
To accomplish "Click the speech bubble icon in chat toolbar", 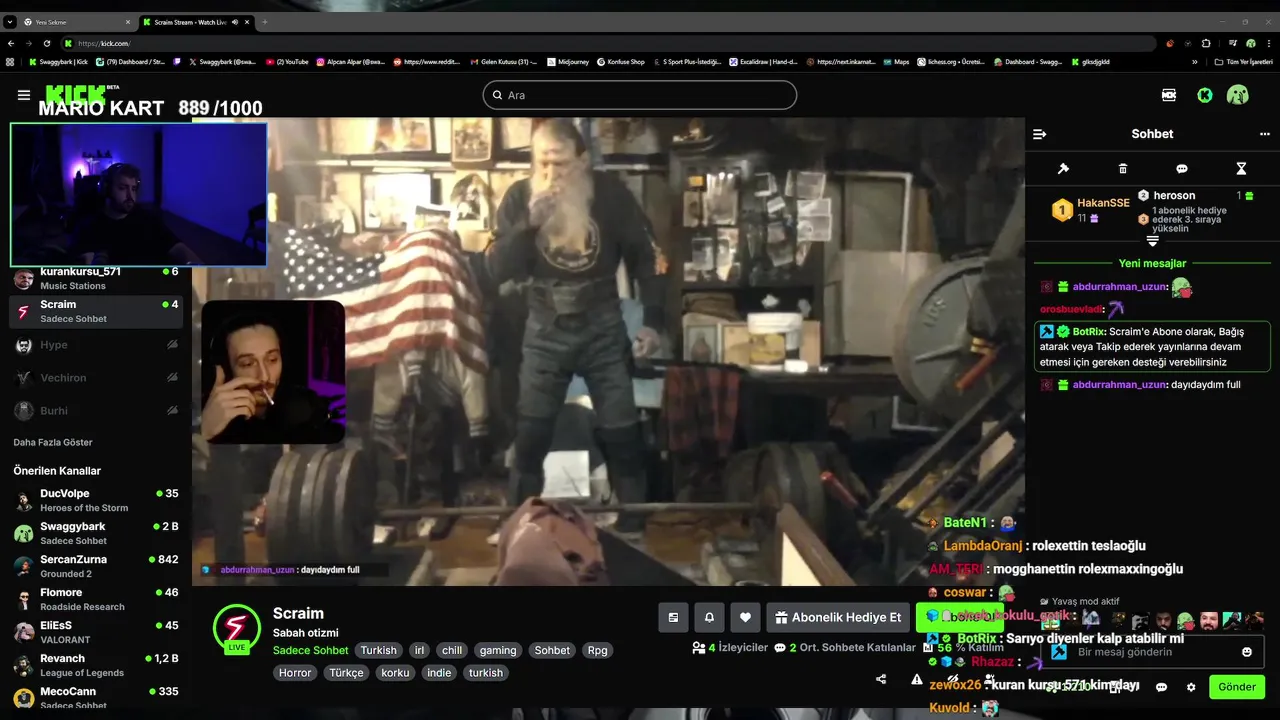I will [1182, 169].
